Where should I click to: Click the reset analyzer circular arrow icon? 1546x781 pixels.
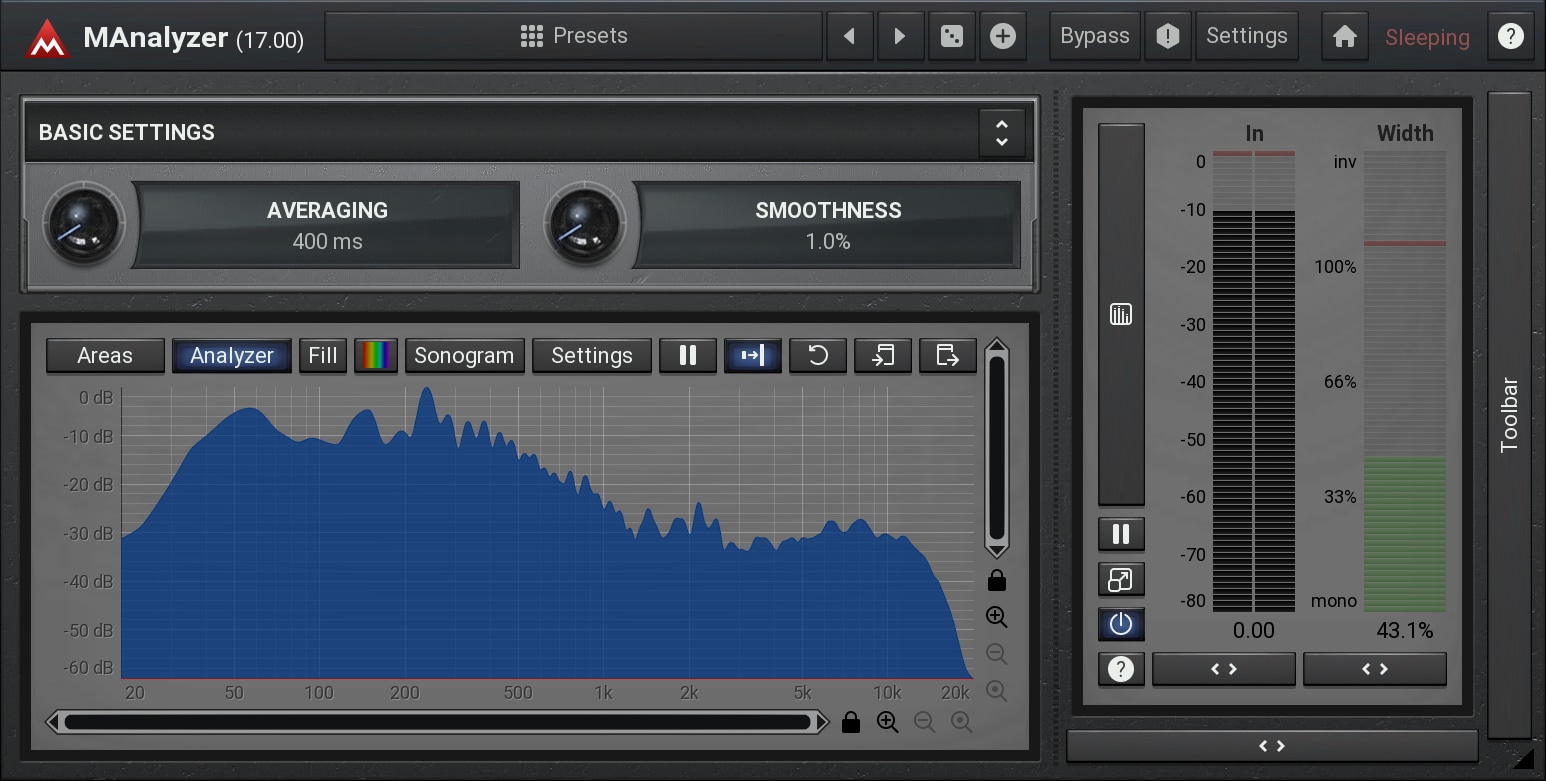817,355
